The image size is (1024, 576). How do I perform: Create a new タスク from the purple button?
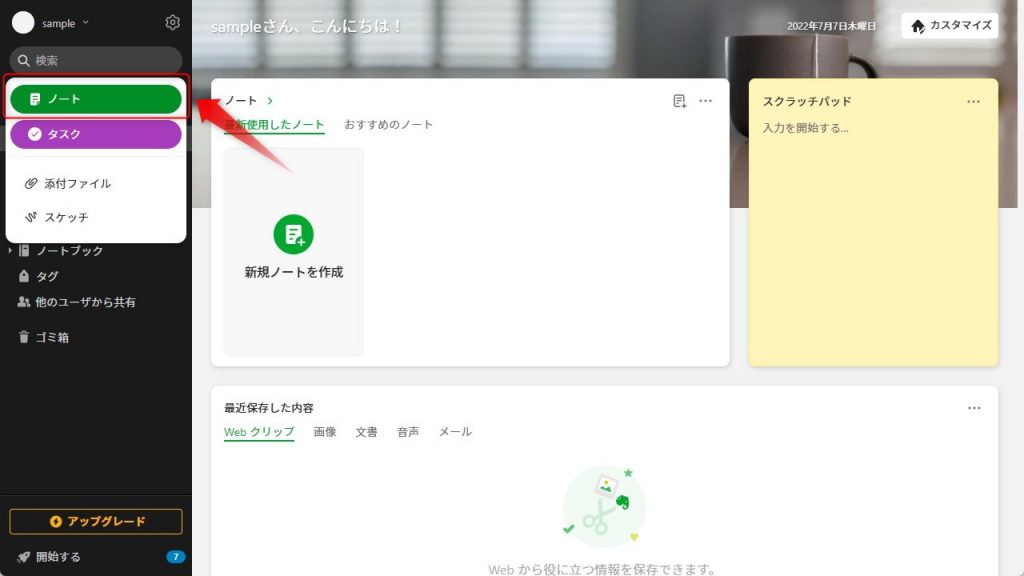95,134
